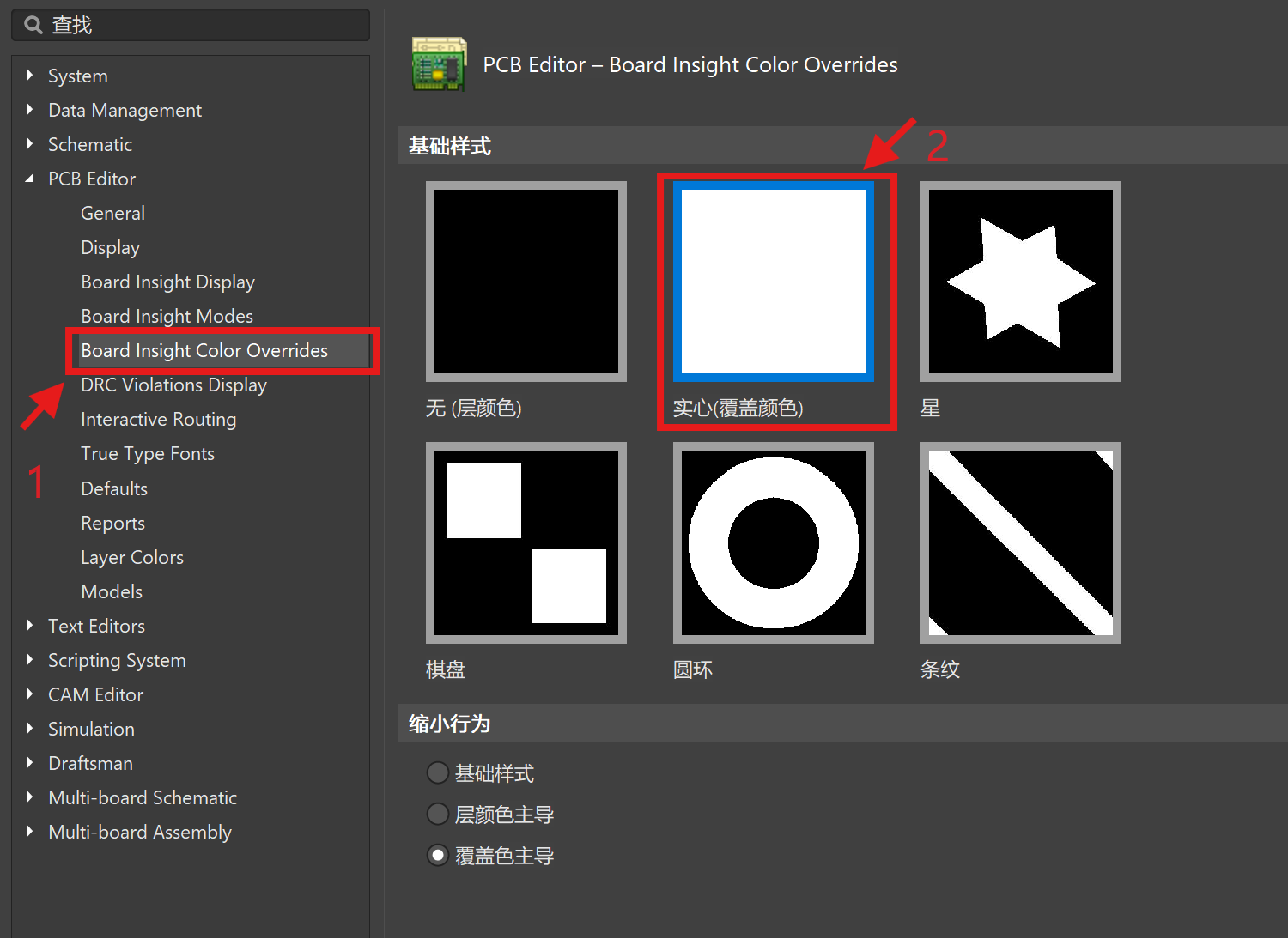
Task: Collapse the PCB Editor preferences section
Action: 28,179
